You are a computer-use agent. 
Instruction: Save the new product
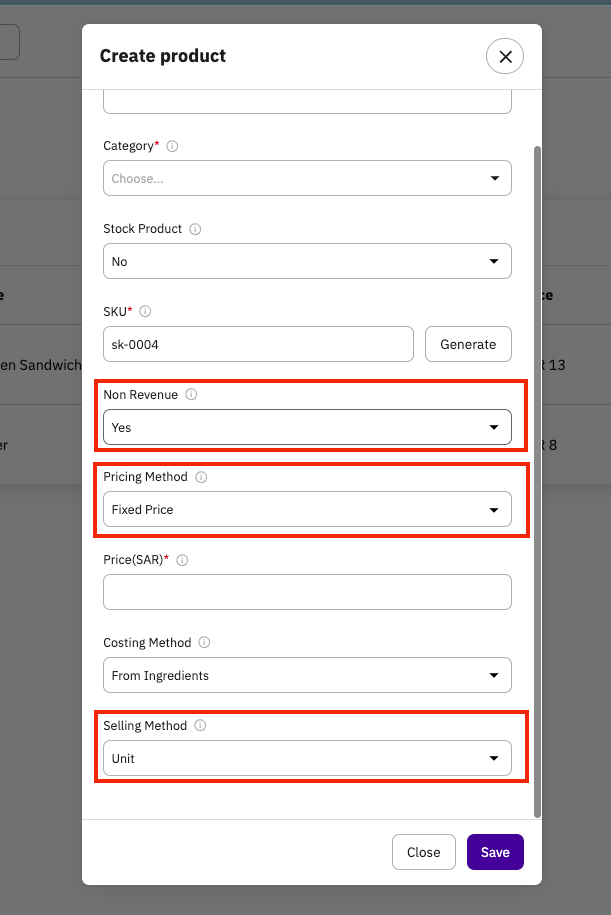[x=495, y=852]
